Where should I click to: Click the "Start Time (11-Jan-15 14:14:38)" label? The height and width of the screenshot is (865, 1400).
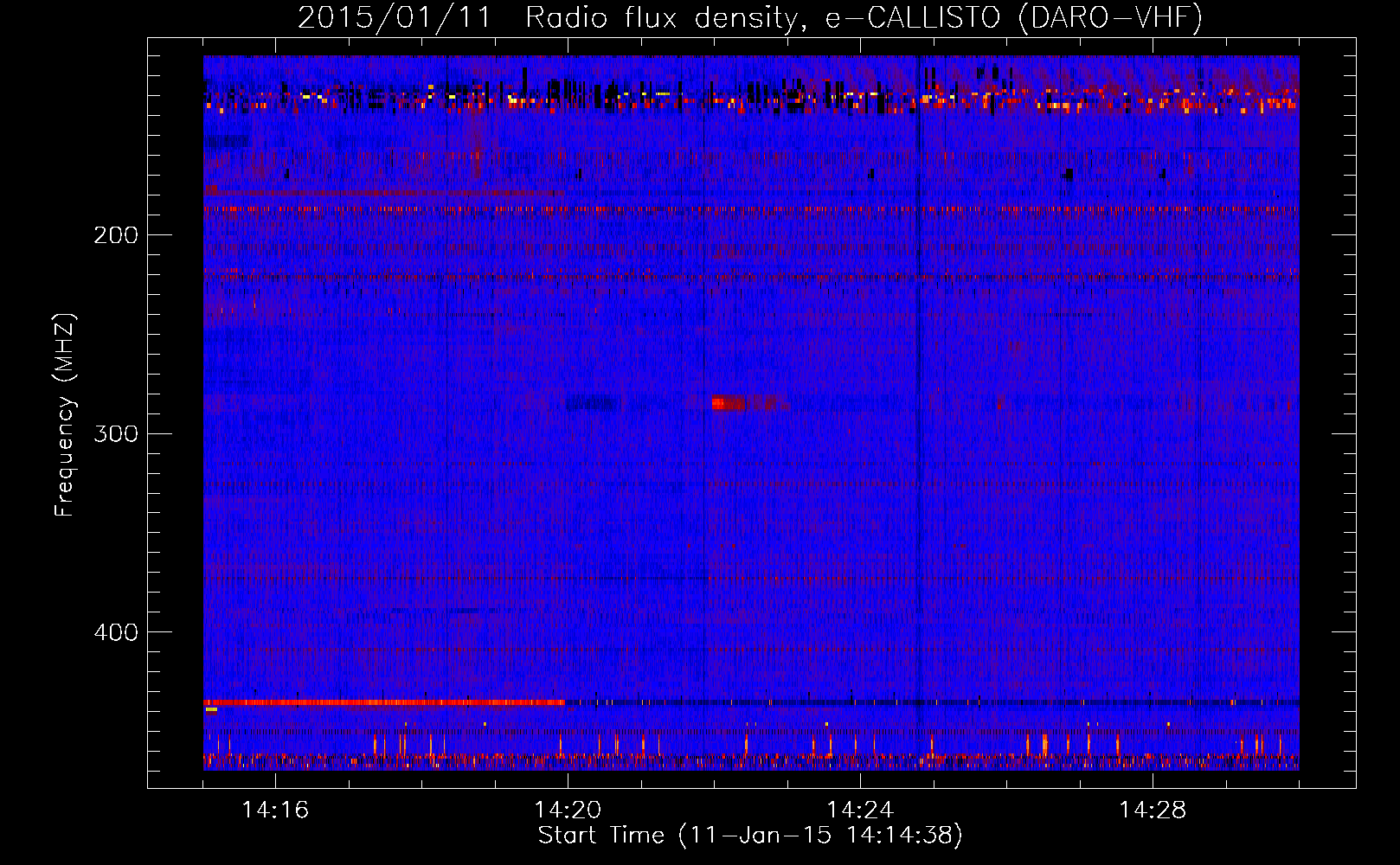(x=750, y=836)
